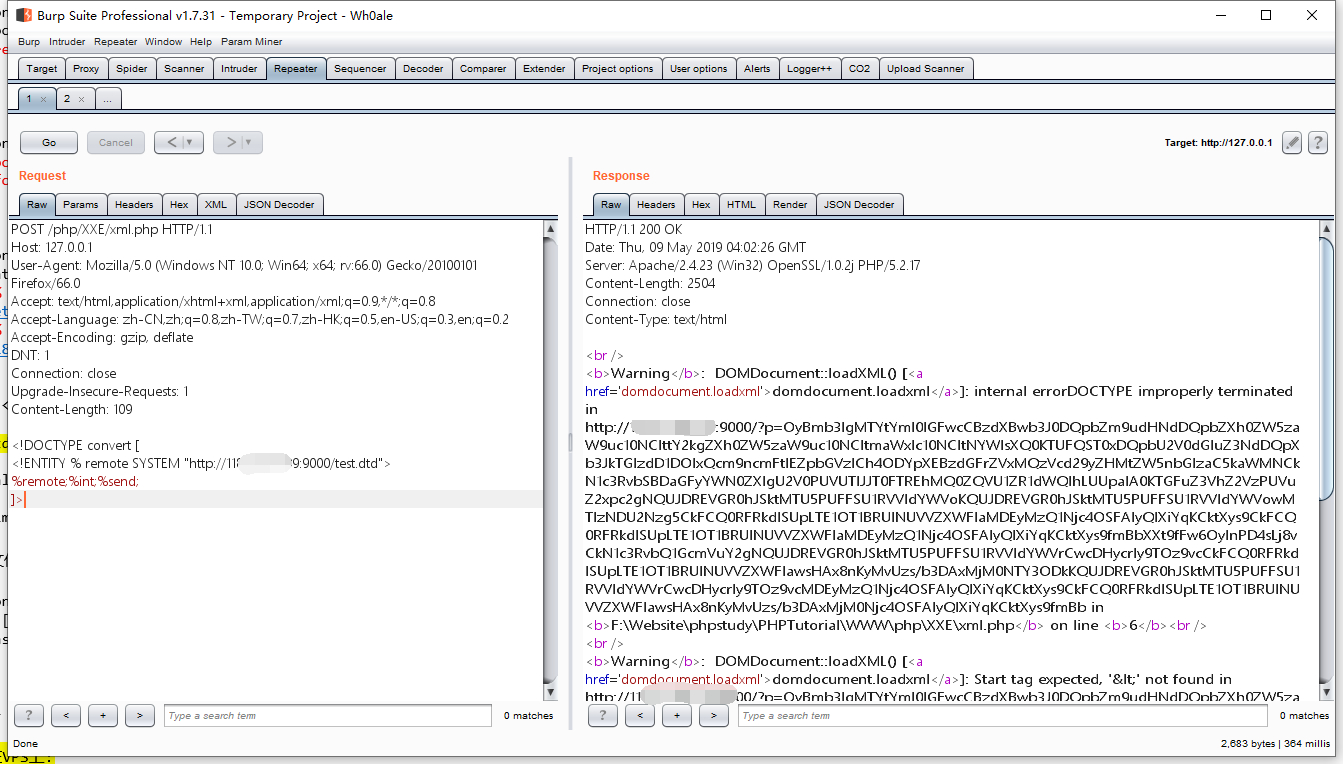Switch to the Proxy tool tab
Viewport: 1343px width, 764px height.
(86, 69)
